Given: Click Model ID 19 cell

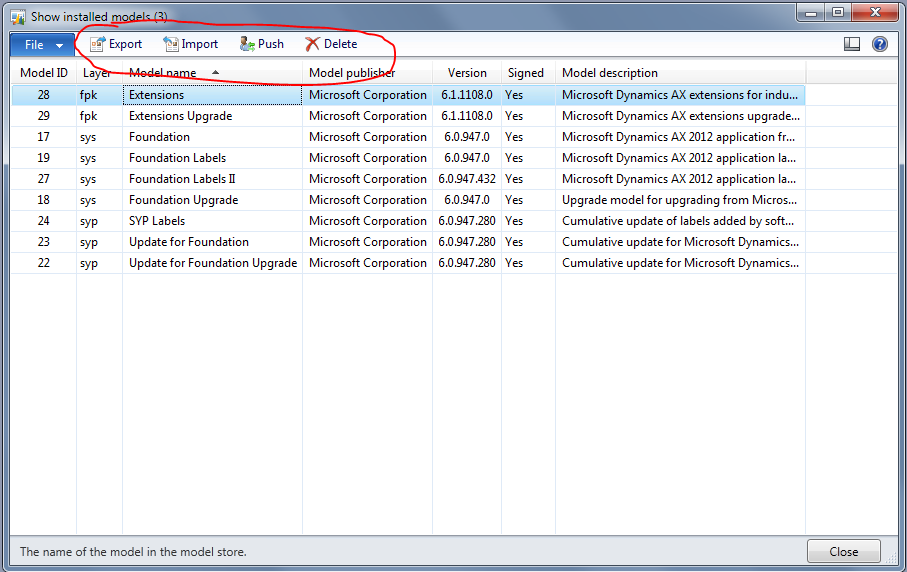Looking at the screenshot, I should tap(43, 158).
